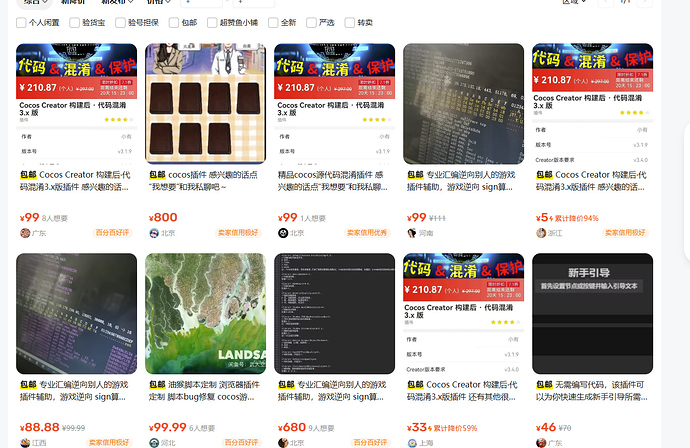Click the 6人想要 text
This screenshot has width=690, height=448.
tap(202, 428)
